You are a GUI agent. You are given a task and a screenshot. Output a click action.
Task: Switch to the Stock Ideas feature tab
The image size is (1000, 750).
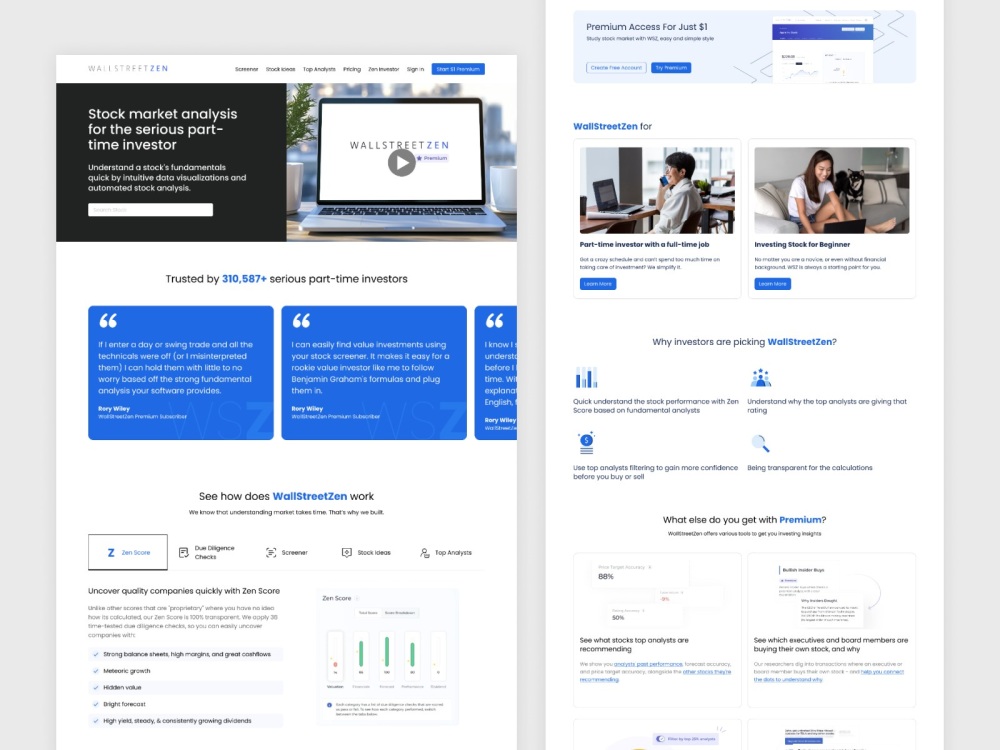click(366, 552)
